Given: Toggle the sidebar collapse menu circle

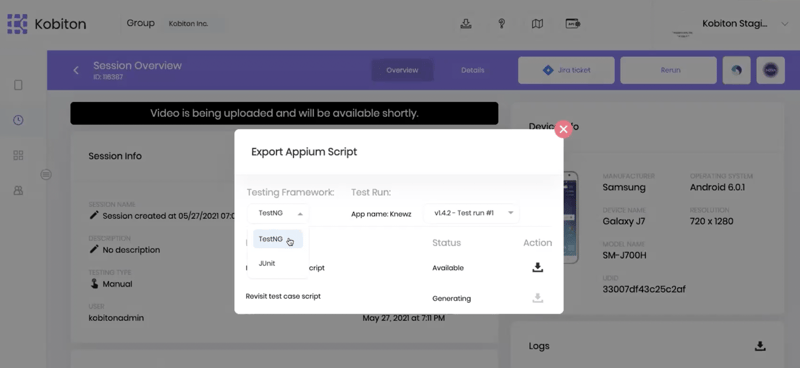Looking at the screenshot, I should point(46,175).
